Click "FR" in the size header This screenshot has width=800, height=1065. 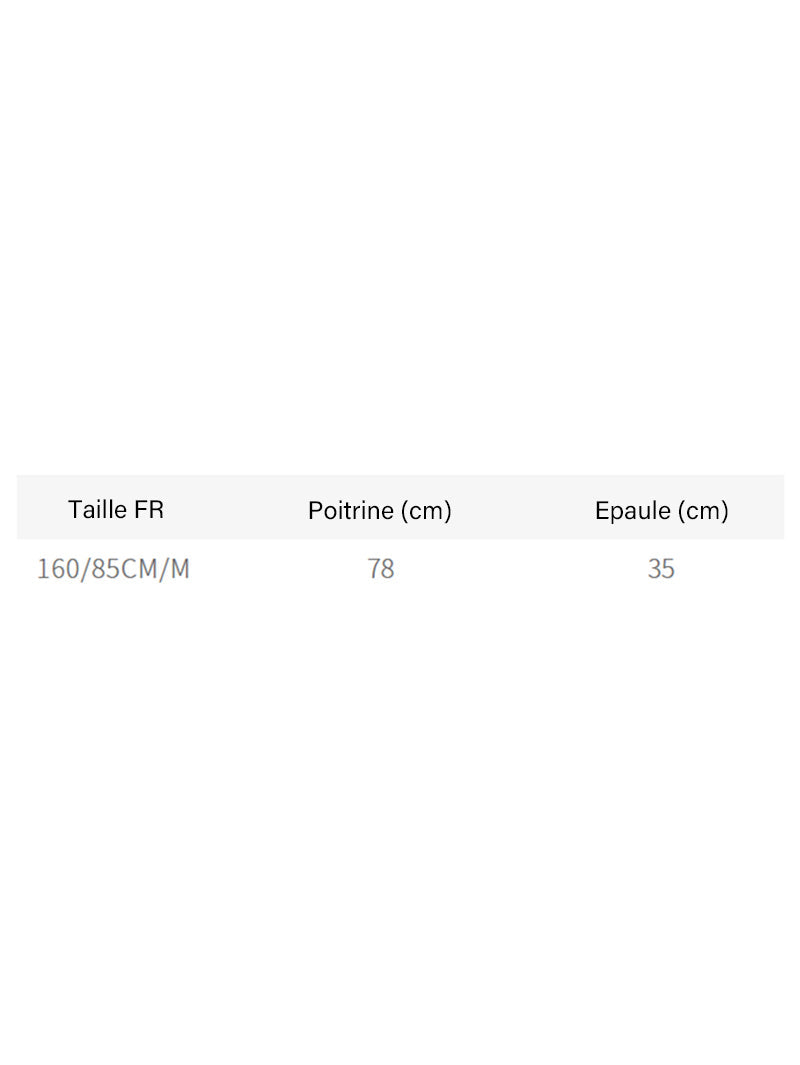[x=148, y=510]
